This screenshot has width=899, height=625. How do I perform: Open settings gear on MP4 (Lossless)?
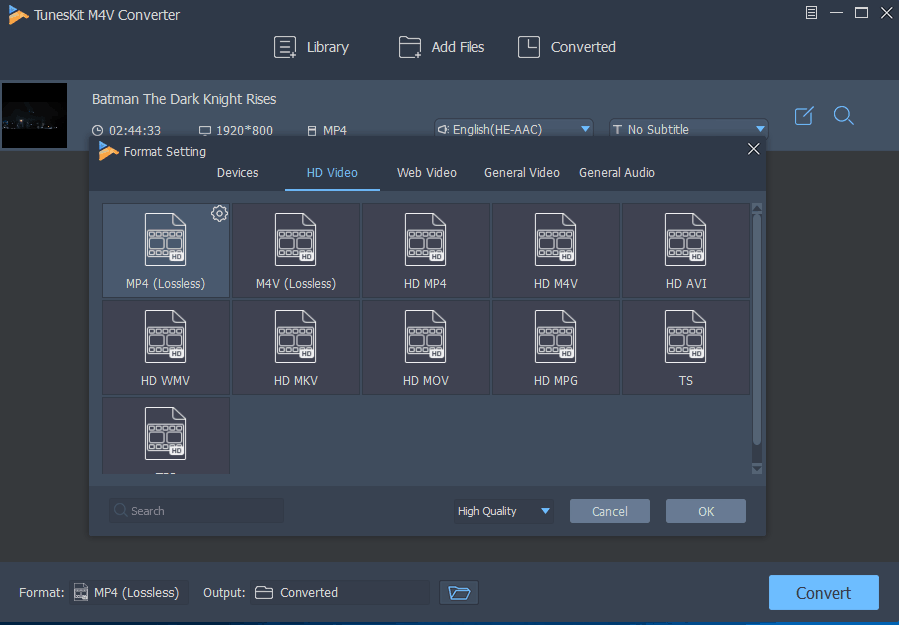coord(219,213)
